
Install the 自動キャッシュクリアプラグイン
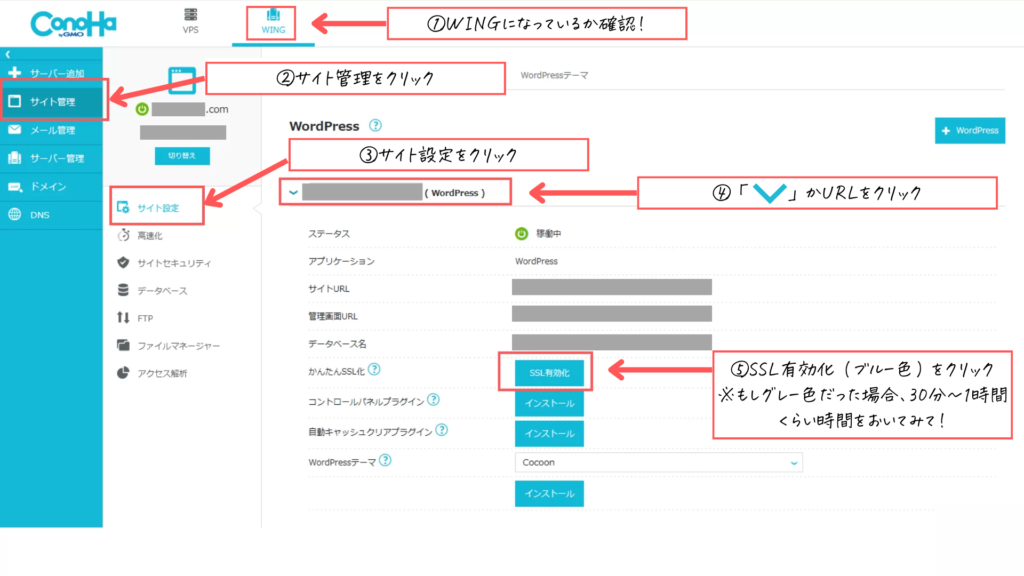pyautogui.click(x=549, y=434)
